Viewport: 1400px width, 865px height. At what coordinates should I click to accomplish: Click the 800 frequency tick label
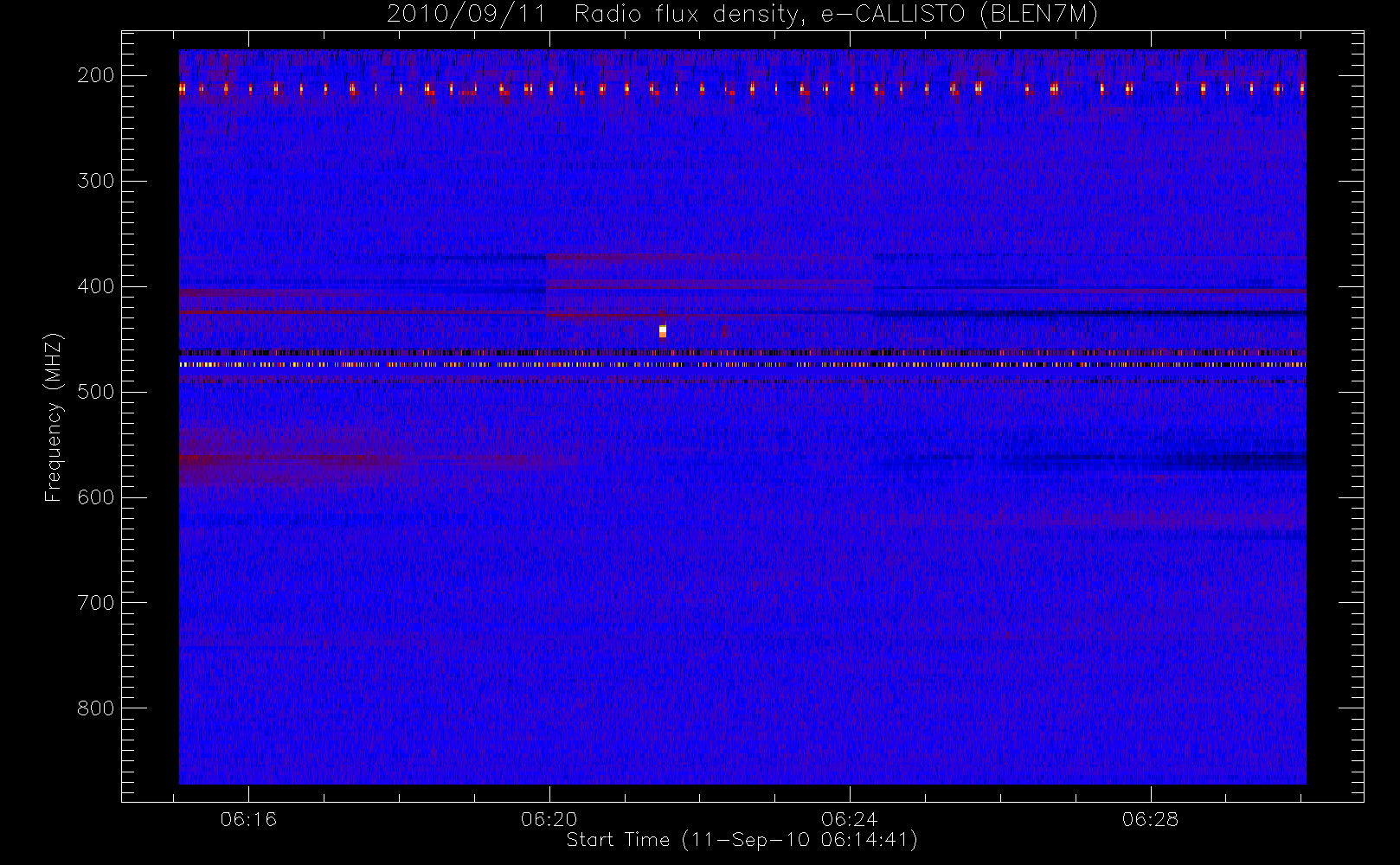[96, 708]
